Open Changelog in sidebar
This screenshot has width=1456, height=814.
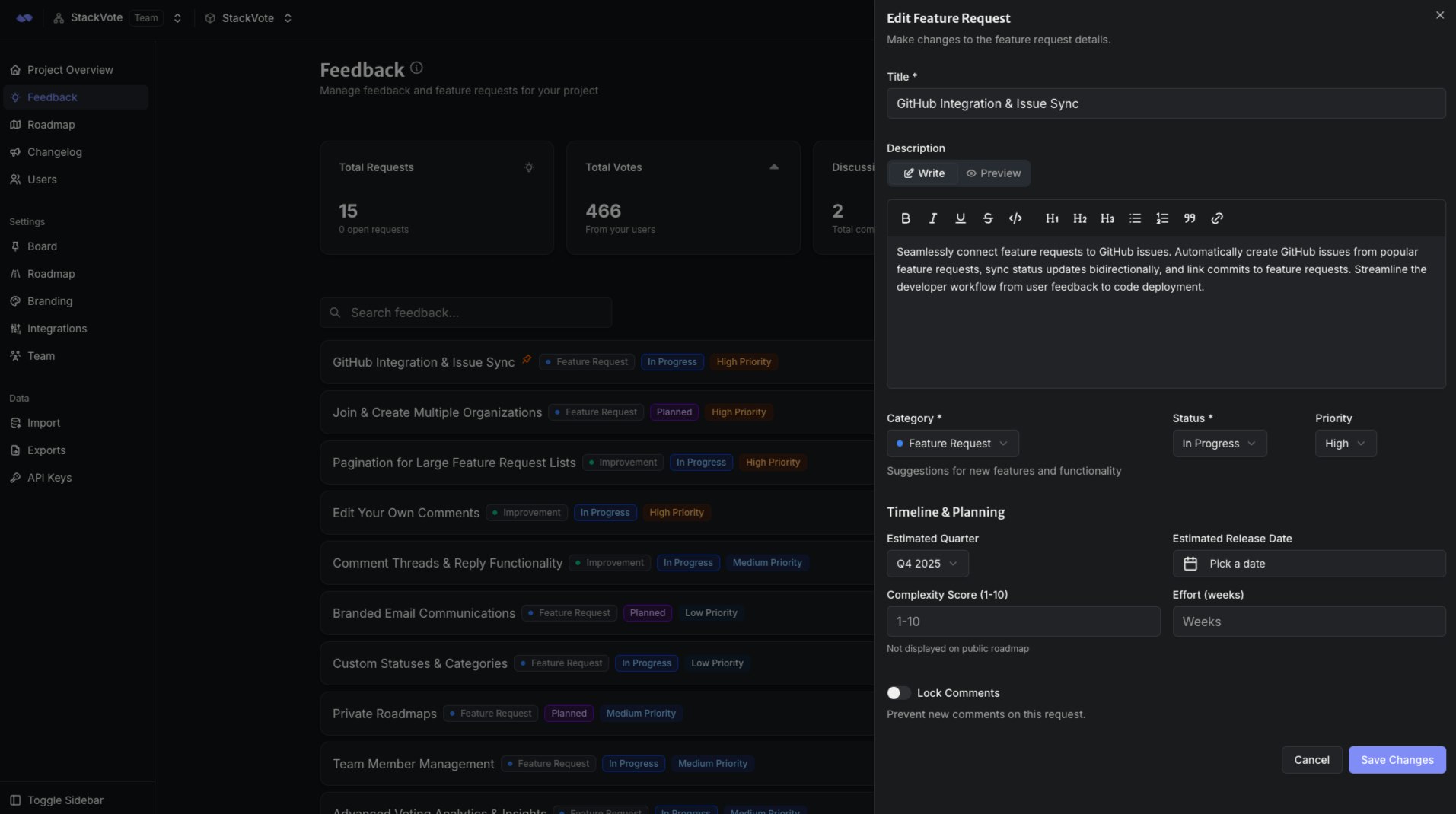[x=75, y=152]
